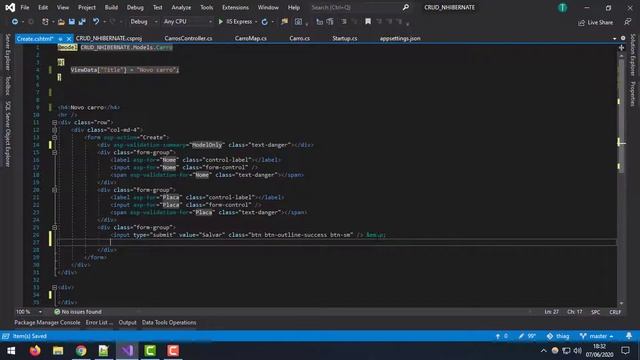Open the 100 % zoom level dropdown
Viewport: 640px width, 360px height.
(29, 312)
